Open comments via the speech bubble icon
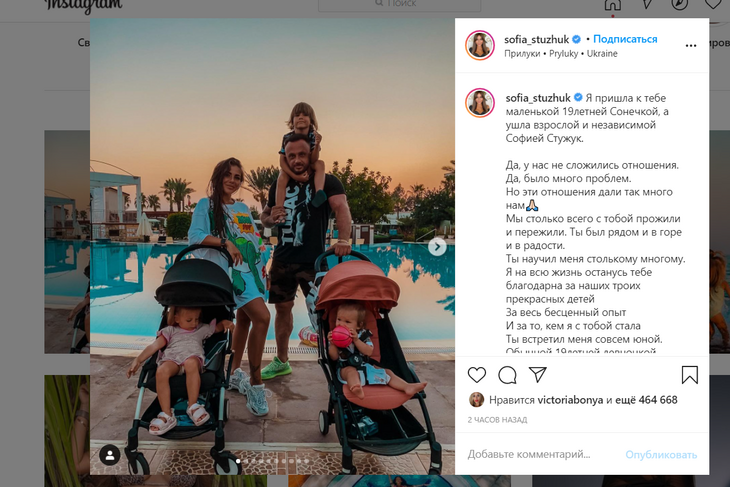Image resolution: width=730 pixels, height=487 pixels. click(507, 375)
